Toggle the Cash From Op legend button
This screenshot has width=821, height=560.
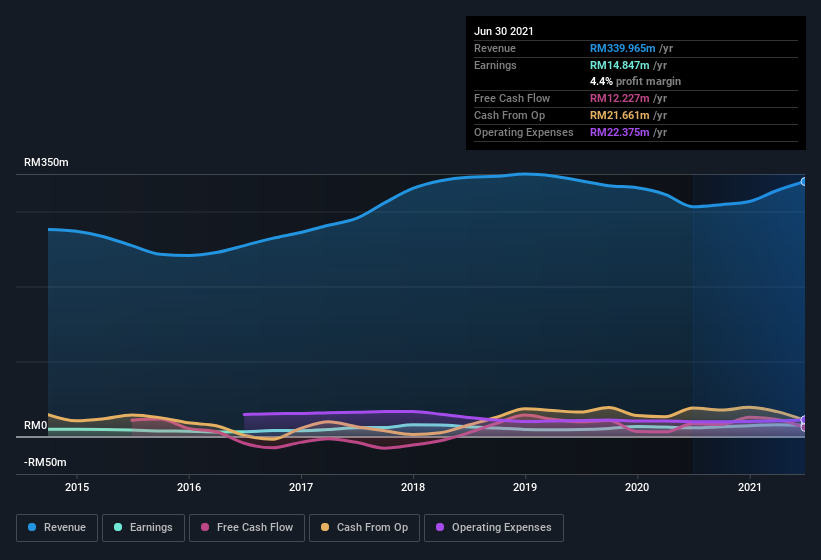coord(364,528)
